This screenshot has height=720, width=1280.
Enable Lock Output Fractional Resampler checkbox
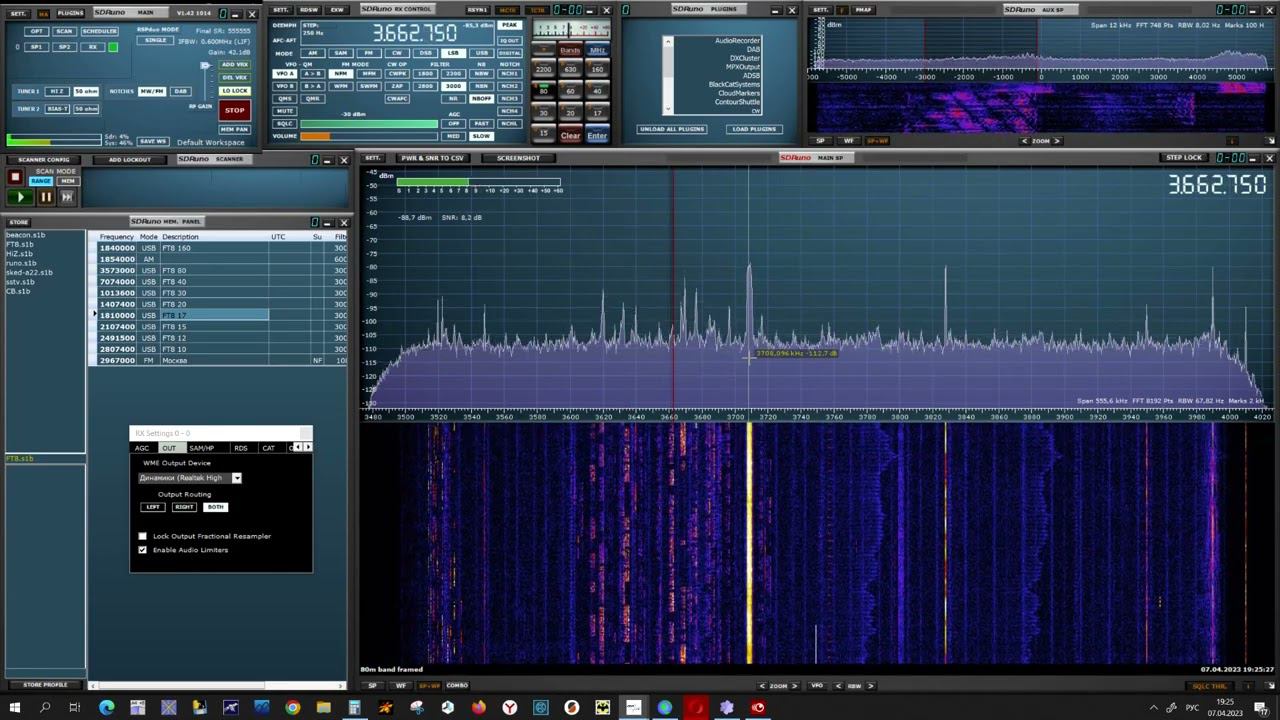point(142,536)
